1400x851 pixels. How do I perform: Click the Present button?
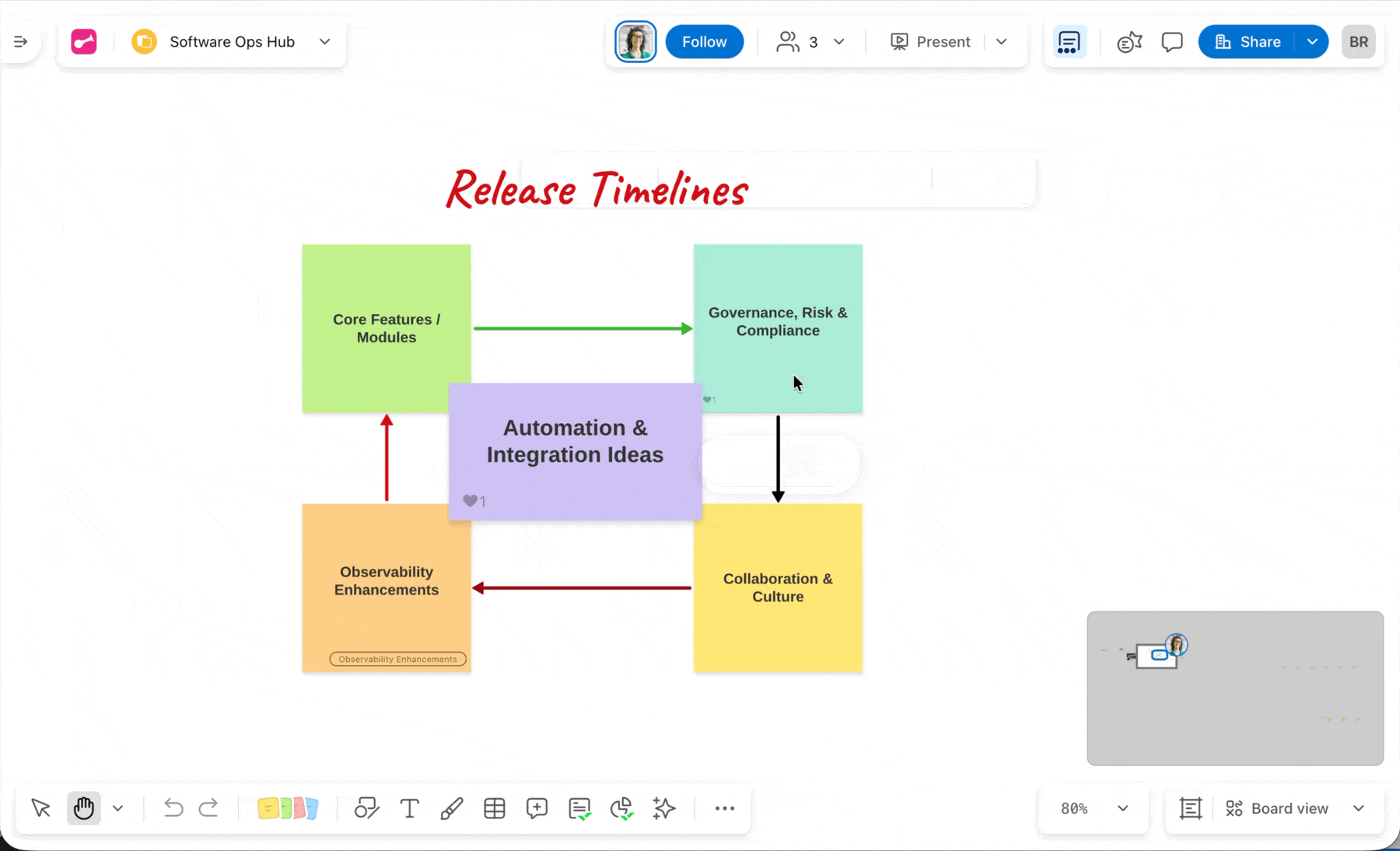pos(931,42)
